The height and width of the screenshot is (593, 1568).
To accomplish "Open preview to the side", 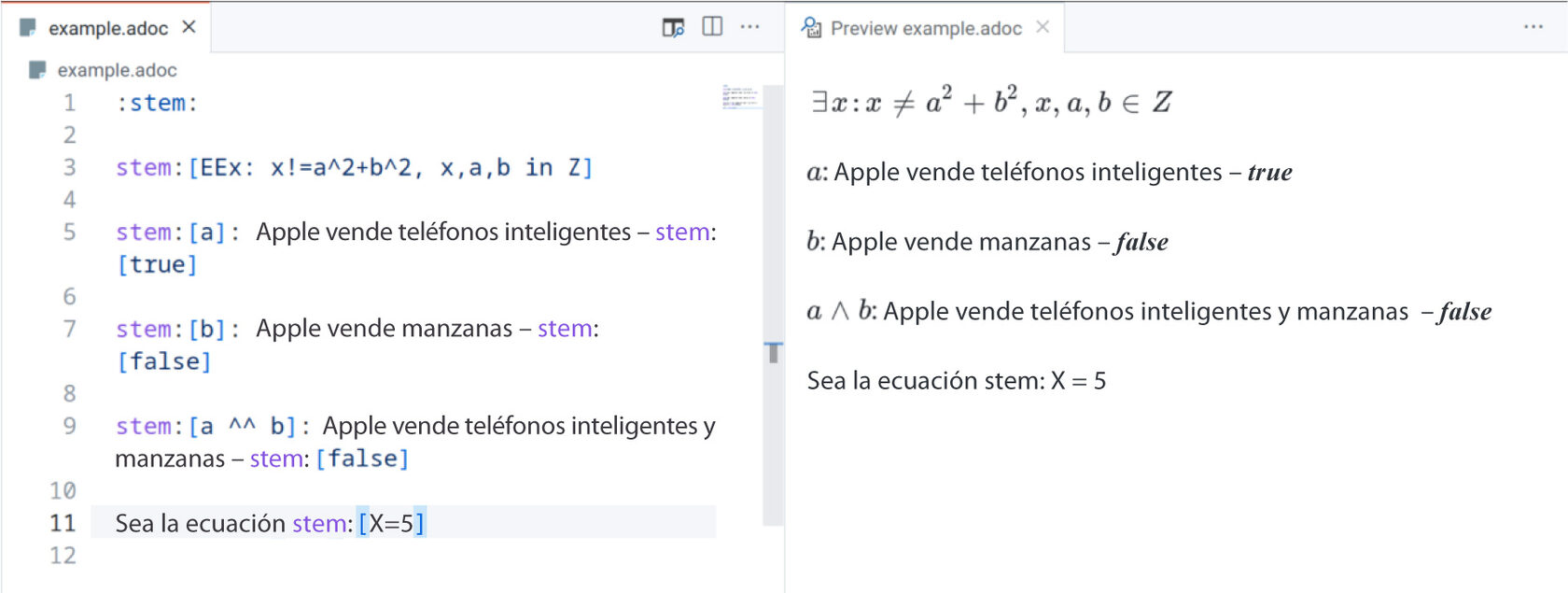I will click(675, 26).
